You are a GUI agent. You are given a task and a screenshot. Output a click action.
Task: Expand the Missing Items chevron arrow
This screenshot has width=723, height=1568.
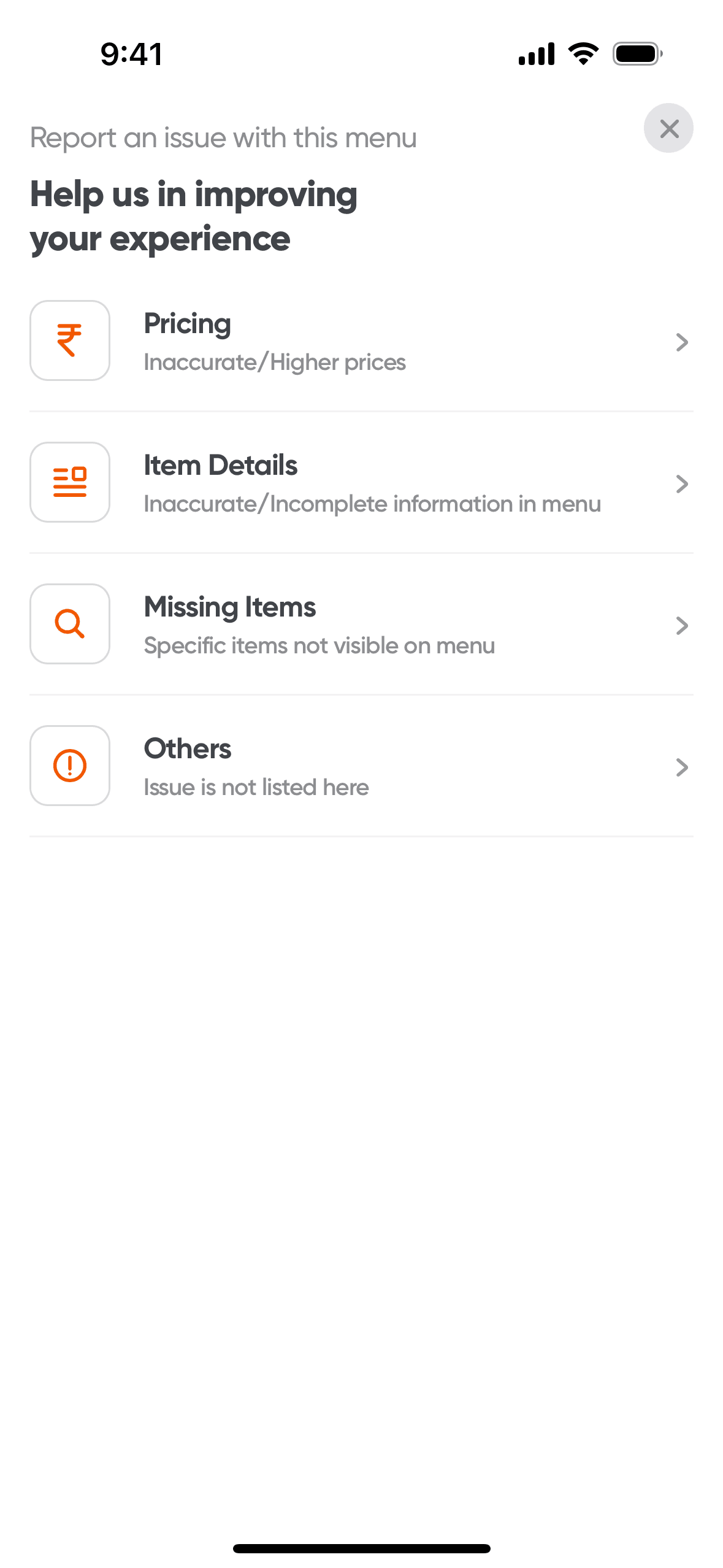click(x=682, y=626)
